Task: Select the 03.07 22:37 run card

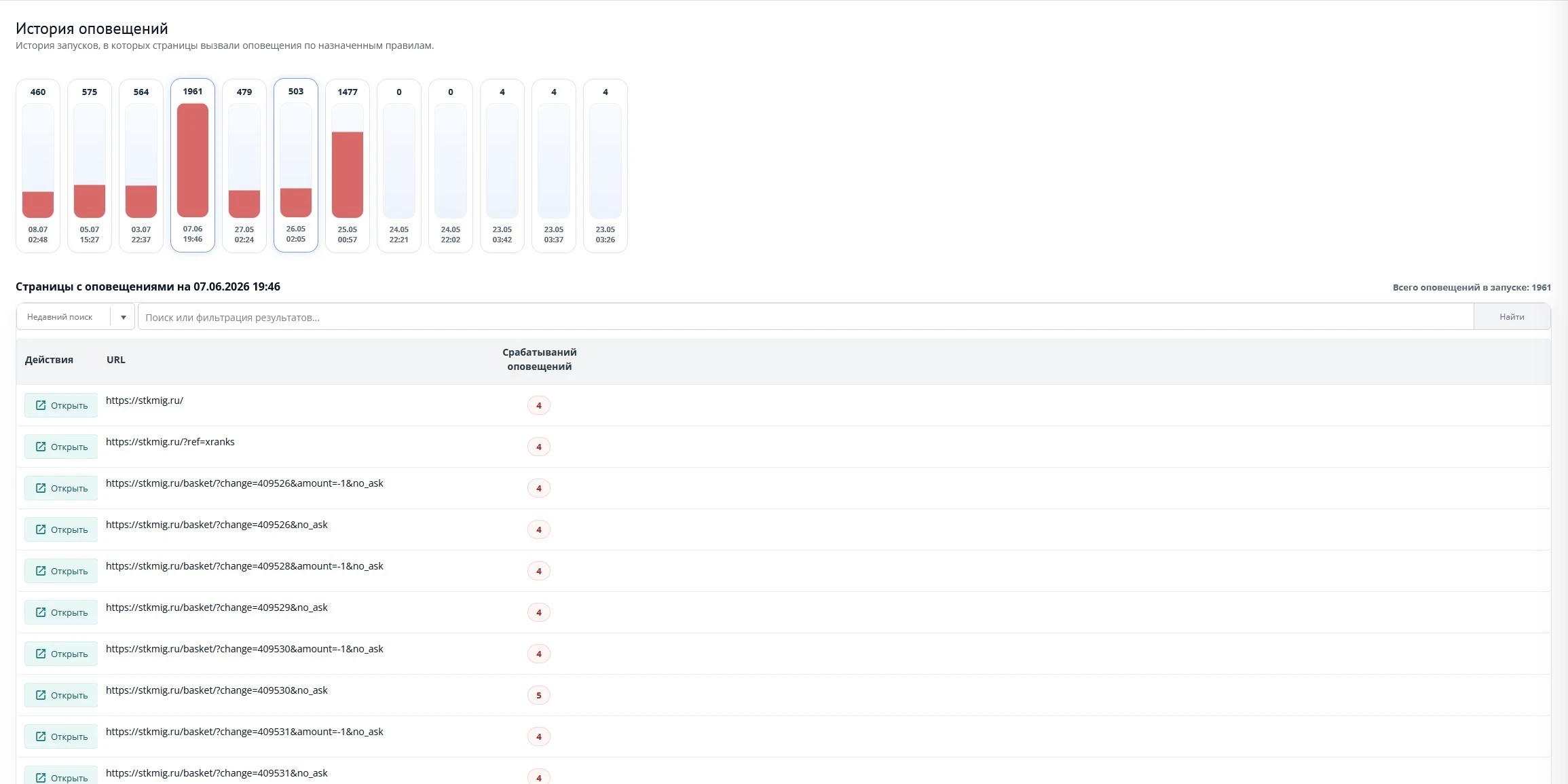Action: (x=141, y=166)
